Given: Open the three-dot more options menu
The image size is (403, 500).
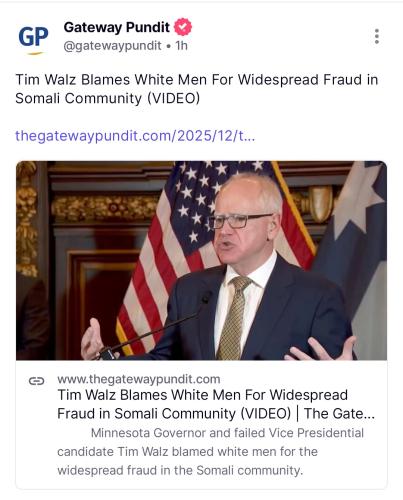Looking at the screenshot, I should click(x=377, y=36).
